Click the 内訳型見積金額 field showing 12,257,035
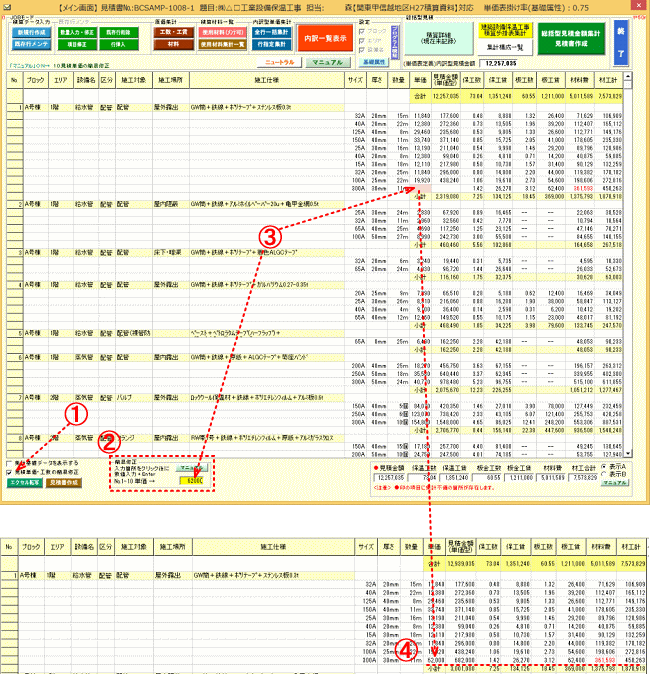 click(x=500, y=64)
